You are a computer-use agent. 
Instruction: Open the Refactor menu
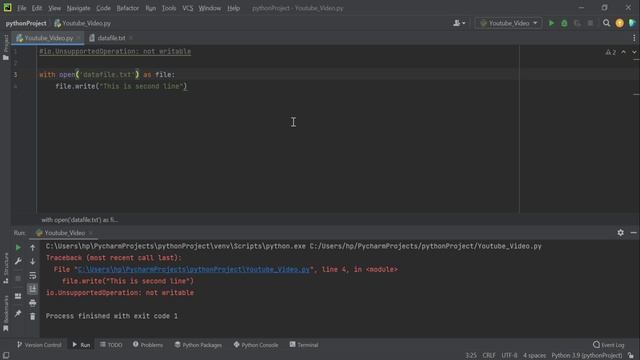[x=128, y=8]
